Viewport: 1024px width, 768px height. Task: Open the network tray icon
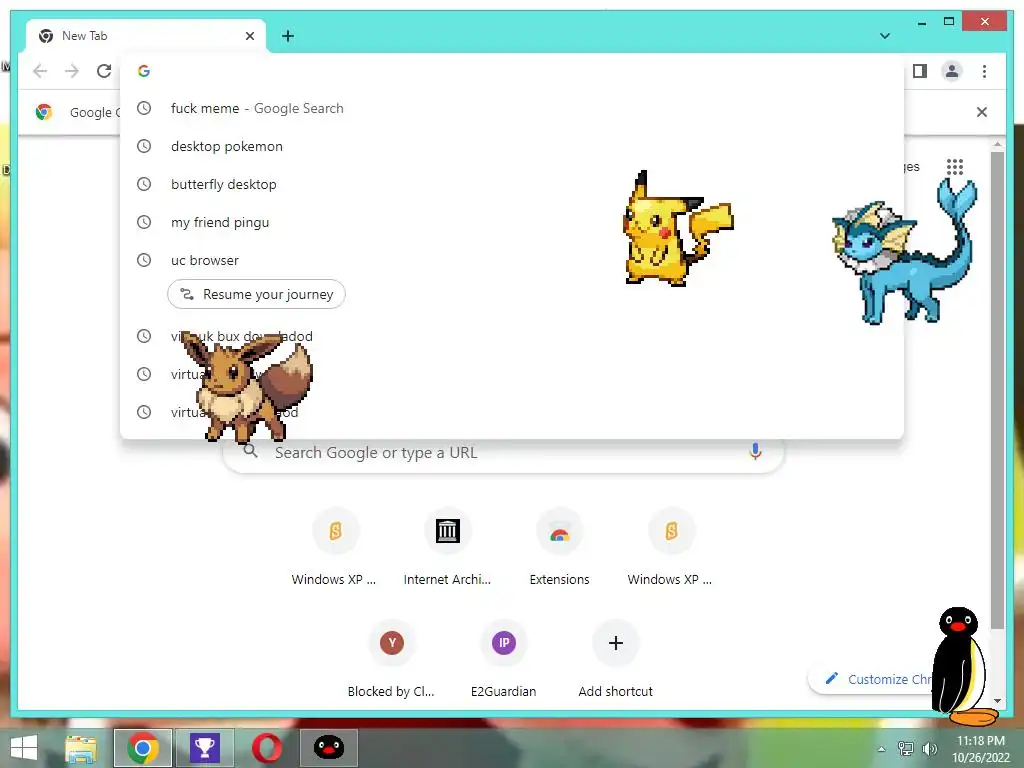point(906,749)
